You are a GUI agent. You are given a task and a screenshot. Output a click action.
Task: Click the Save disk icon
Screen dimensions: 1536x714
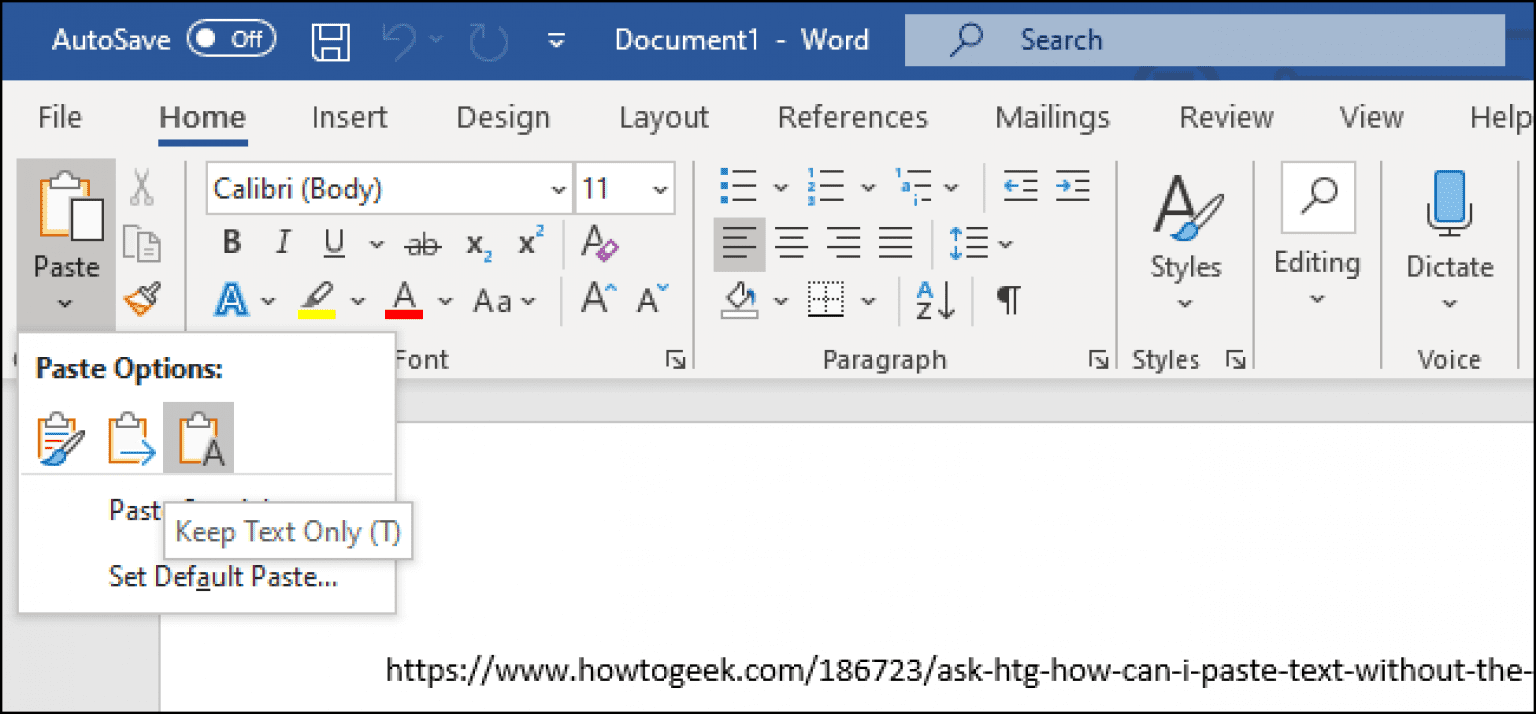pyautogui.click(x=331, y=41)
